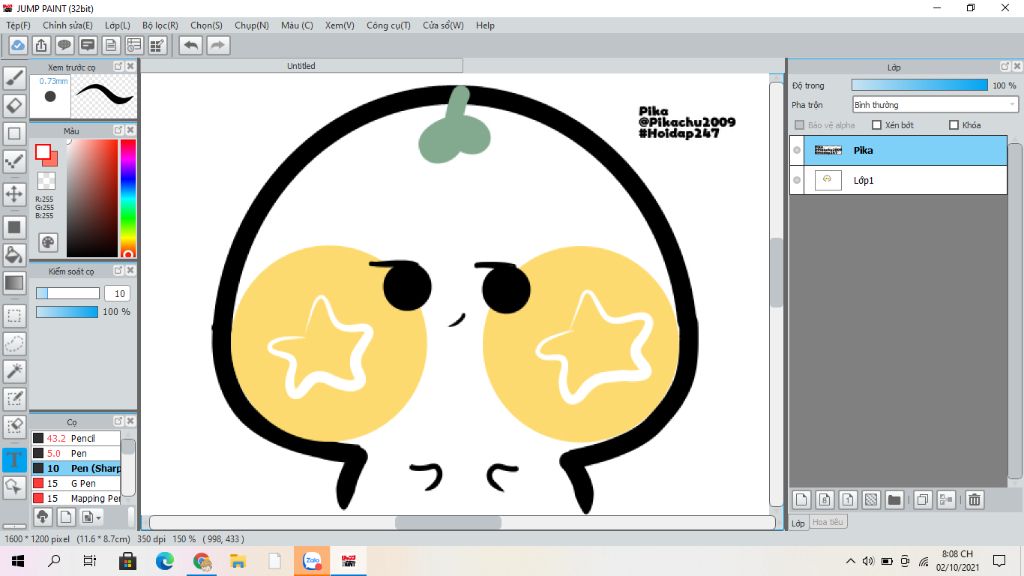Screen dimensions: 1024x576
Task: Select the Eraser tool
Action: tap(14, 105)
